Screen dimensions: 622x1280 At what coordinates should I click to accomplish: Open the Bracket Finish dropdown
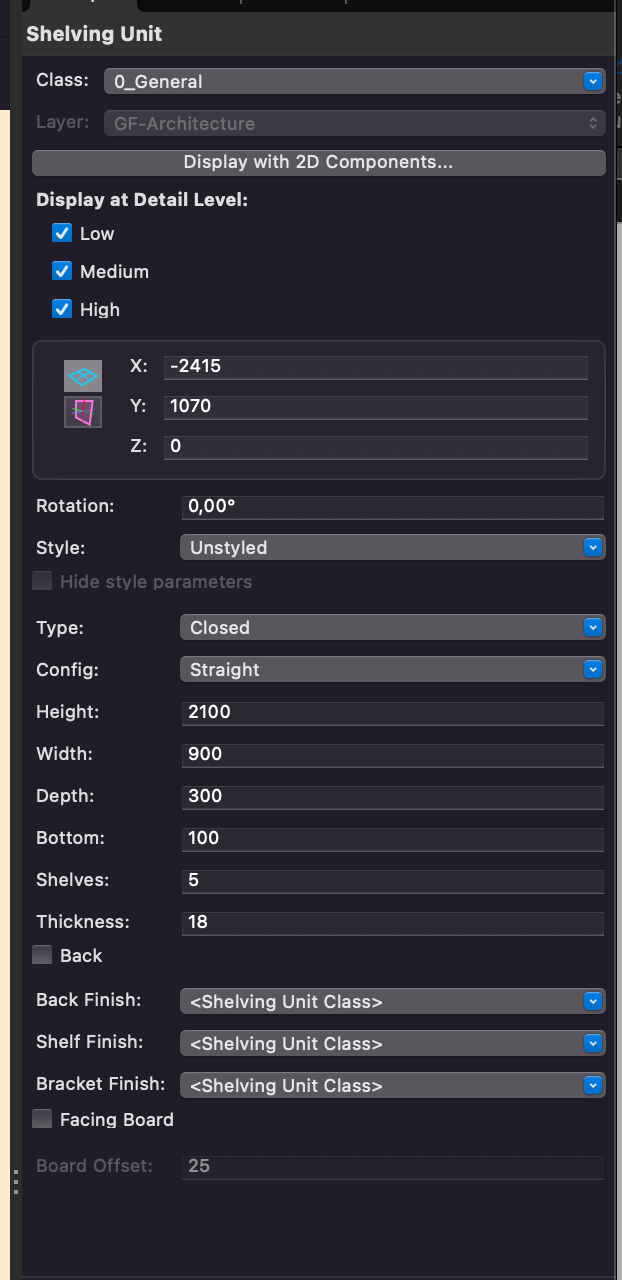tap(392, 1086)
